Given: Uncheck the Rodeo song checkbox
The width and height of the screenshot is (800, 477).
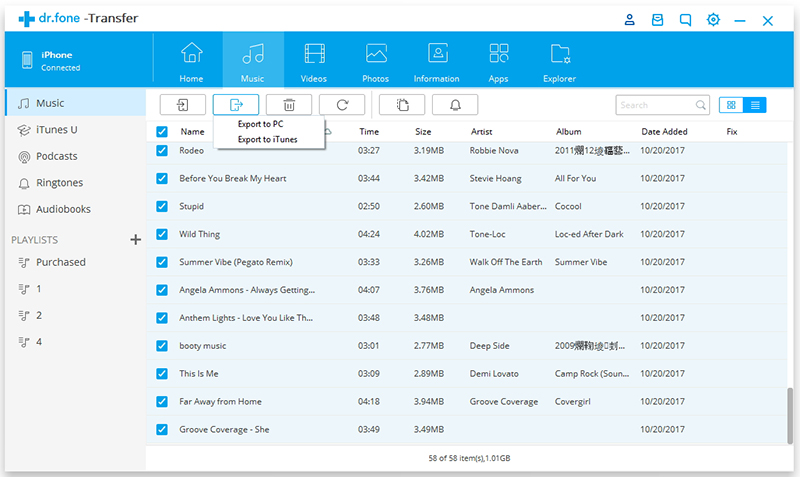Looking at the screenshot, I should 162,150.
